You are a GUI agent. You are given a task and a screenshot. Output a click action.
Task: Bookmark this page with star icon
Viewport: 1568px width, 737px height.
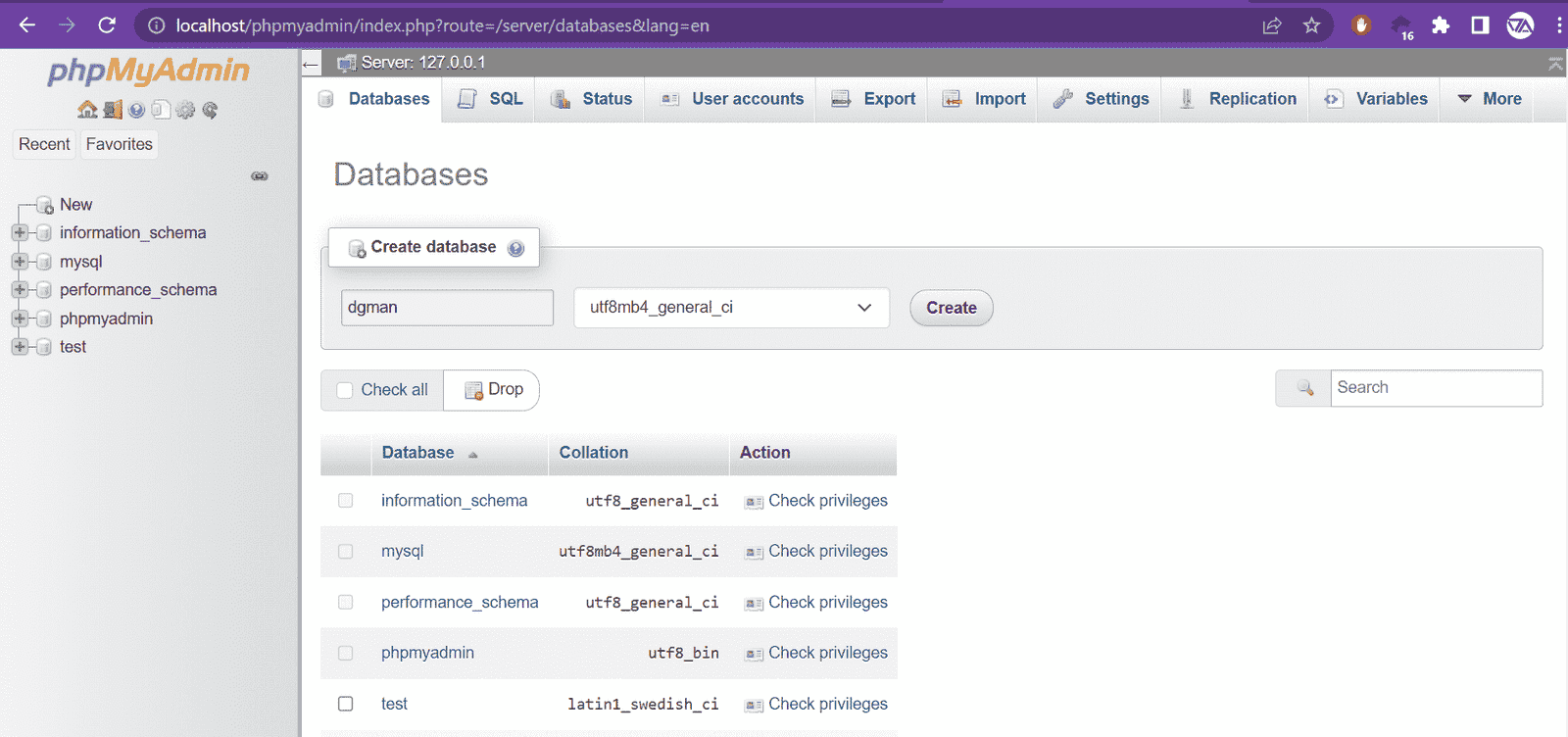(1311, 25)
